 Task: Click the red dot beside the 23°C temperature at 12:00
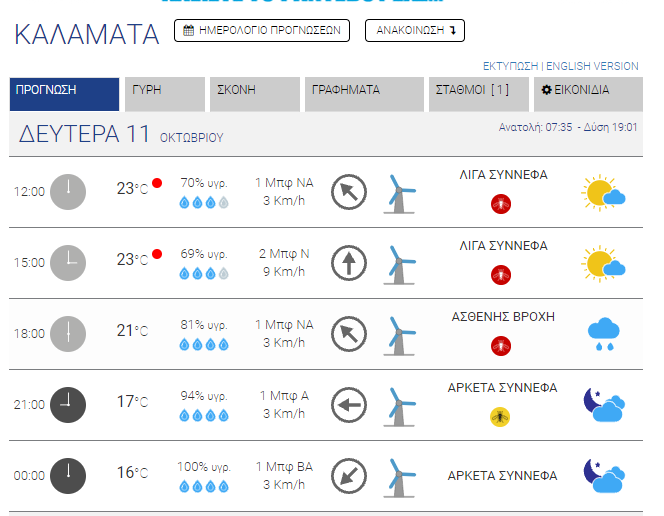157,184
